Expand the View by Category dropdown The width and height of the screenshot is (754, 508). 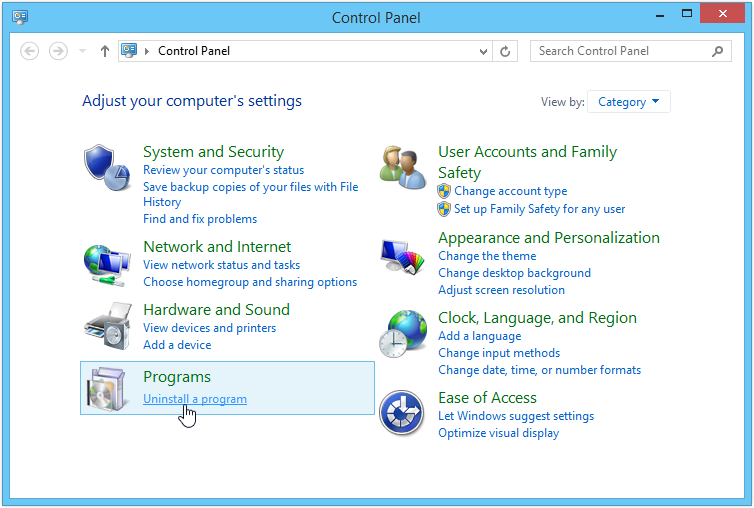(x=628, y=102)
